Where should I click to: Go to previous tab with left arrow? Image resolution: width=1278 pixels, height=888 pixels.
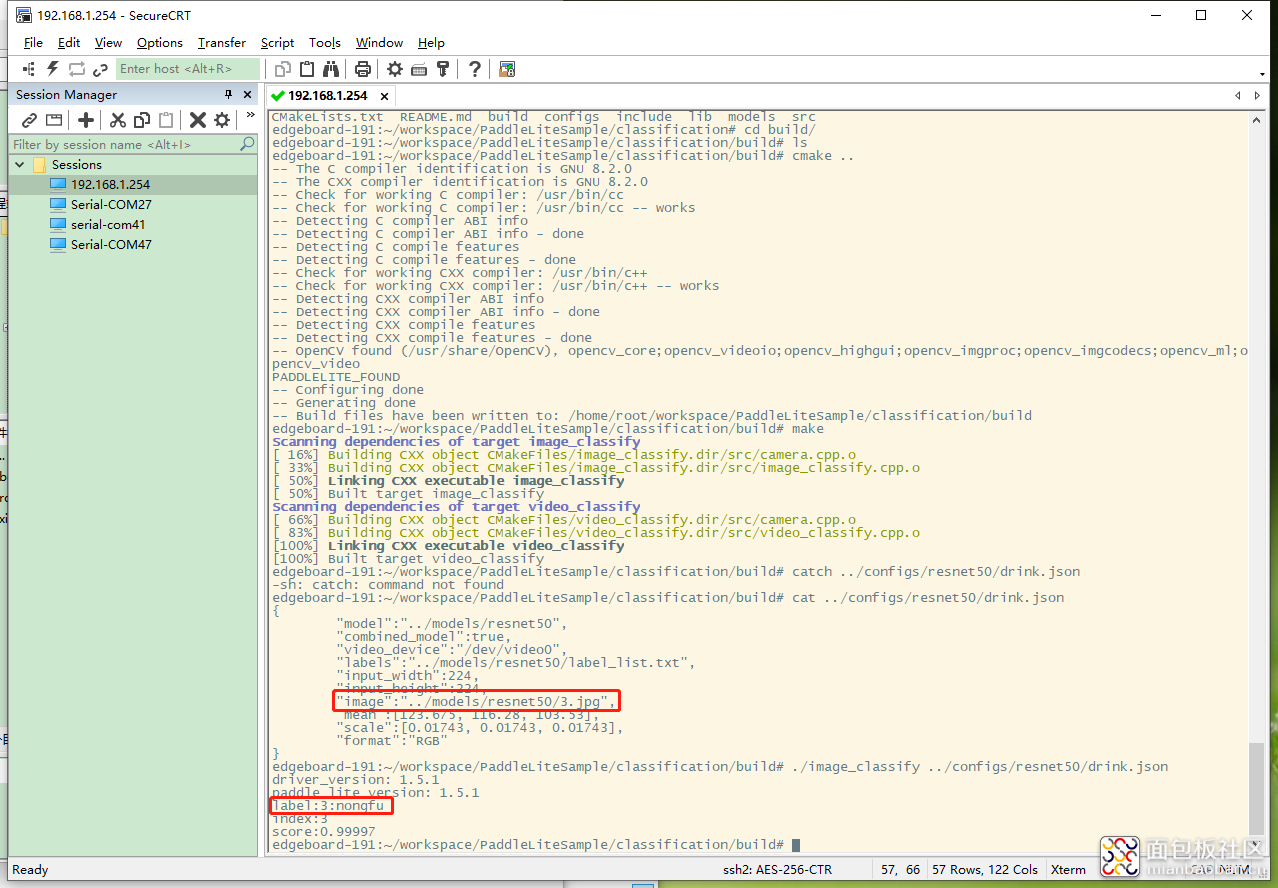pos(1240,96)
